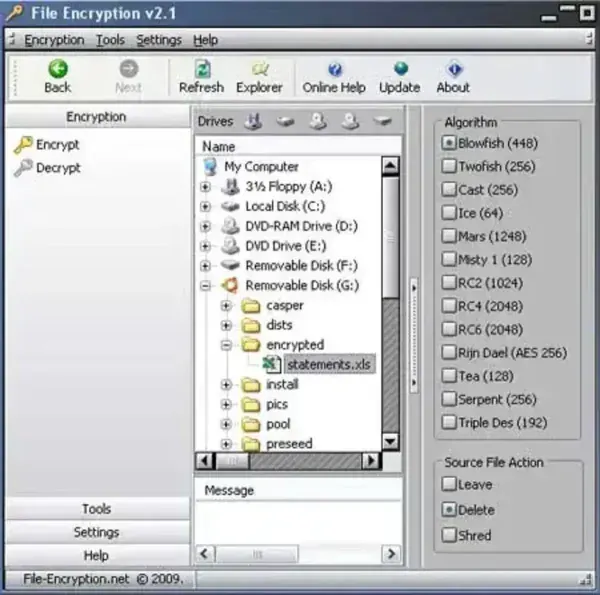Screen dimensions: 600x595
Task: Click the Message pane right scroll arrow
Action: pyautogui.click(x=391, y=554)
